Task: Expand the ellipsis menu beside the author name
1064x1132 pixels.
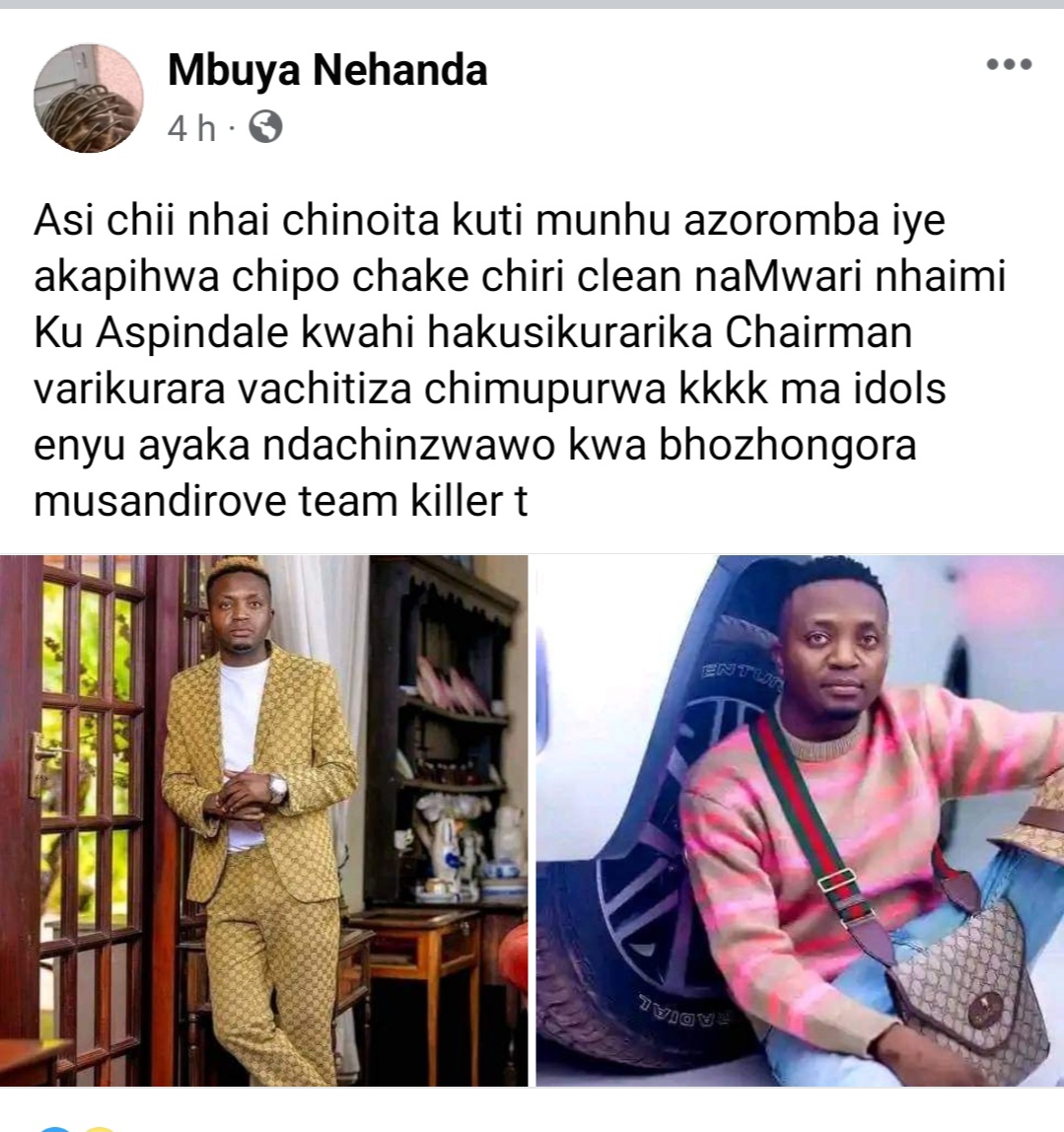Action: (1009, 64)
